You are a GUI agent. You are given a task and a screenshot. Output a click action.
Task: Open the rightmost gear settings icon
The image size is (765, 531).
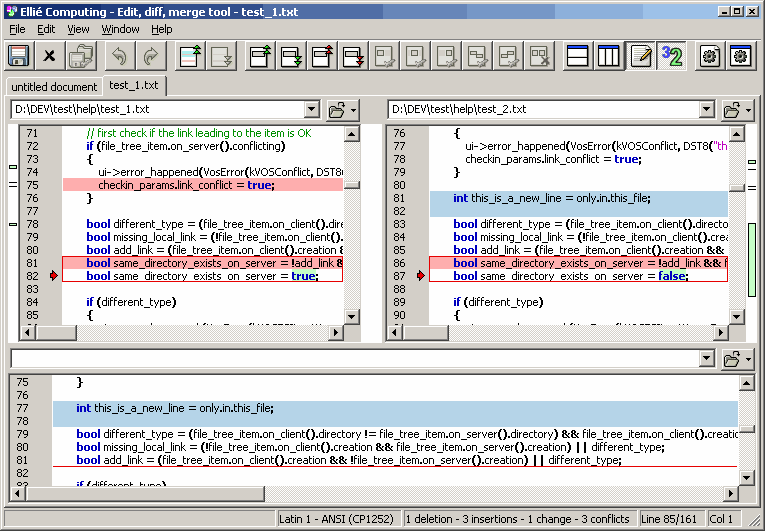click(741, 56)
